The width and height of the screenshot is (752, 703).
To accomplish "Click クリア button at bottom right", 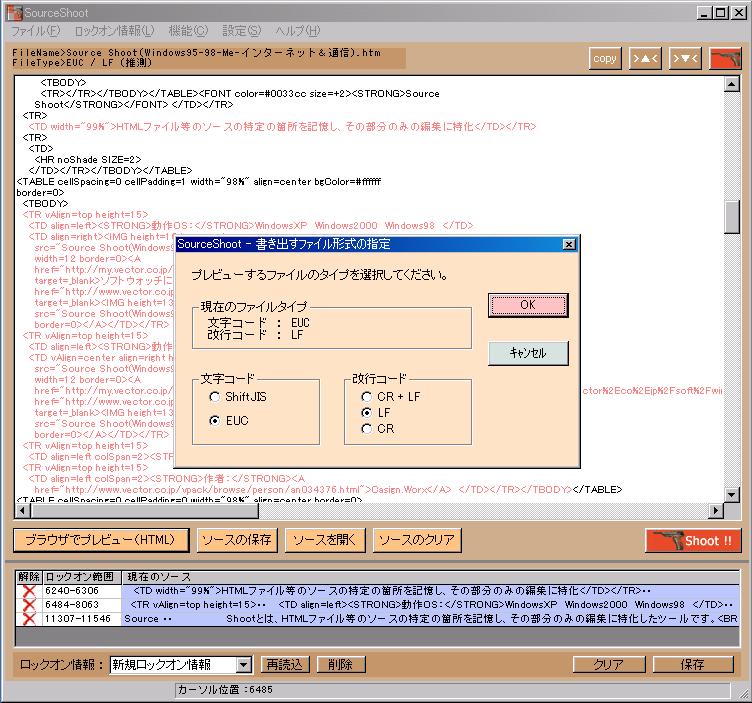I will point(609,665).
